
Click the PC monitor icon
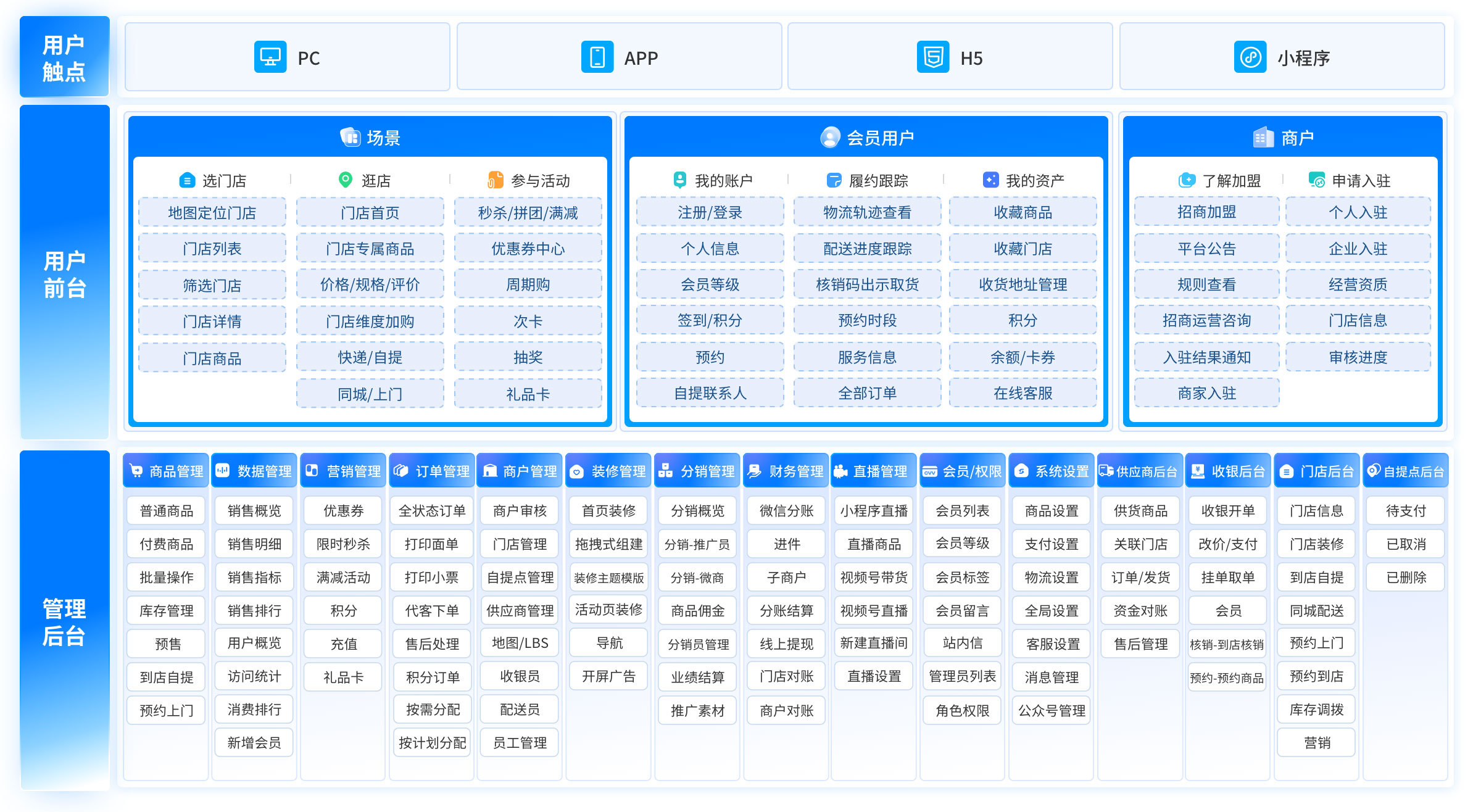pyautogui.click(x=270, y=57)
